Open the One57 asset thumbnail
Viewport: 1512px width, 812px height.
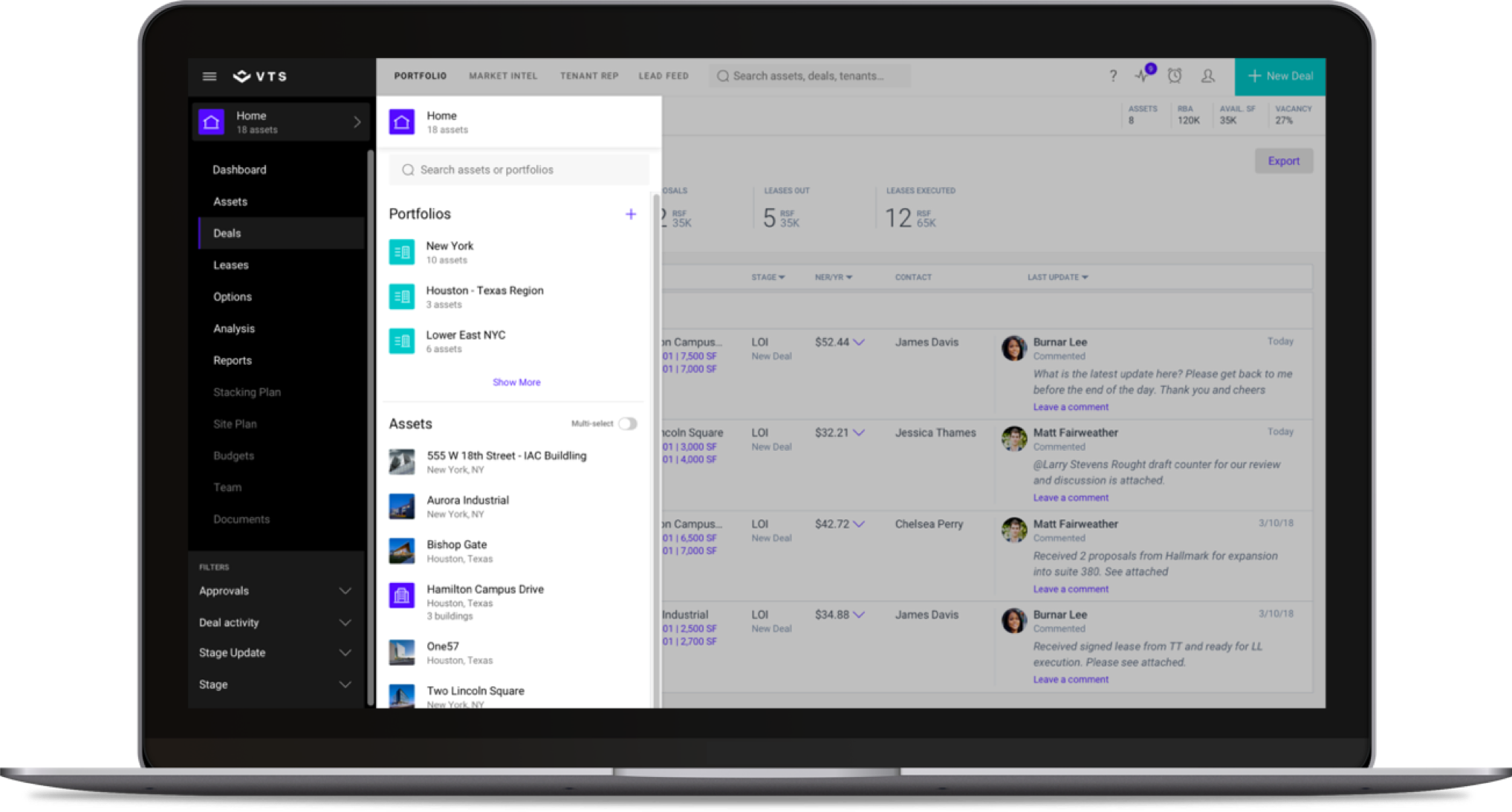coord(402,652)
